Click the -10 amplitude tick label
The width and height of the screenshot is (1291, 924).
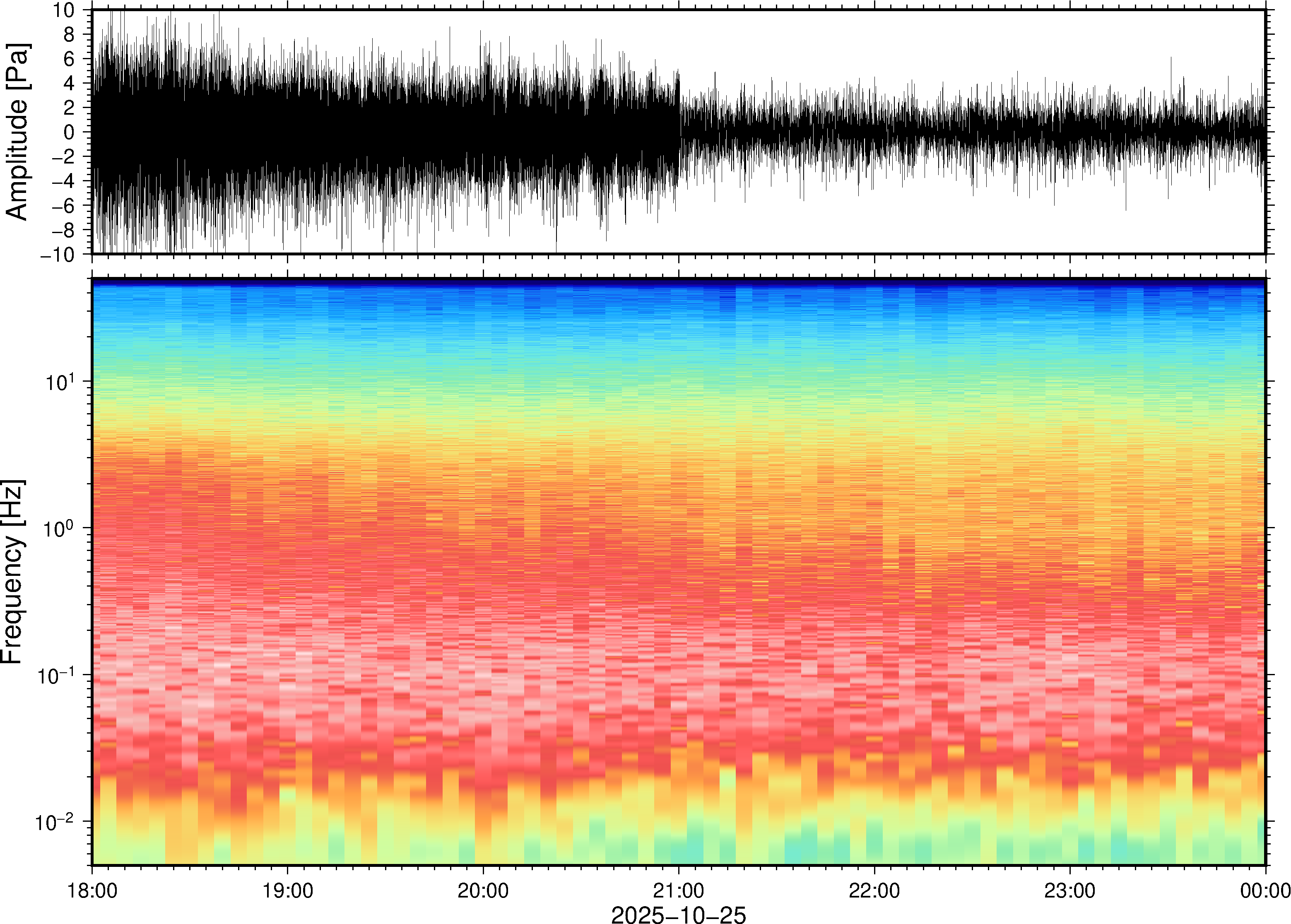pos(58,254)
